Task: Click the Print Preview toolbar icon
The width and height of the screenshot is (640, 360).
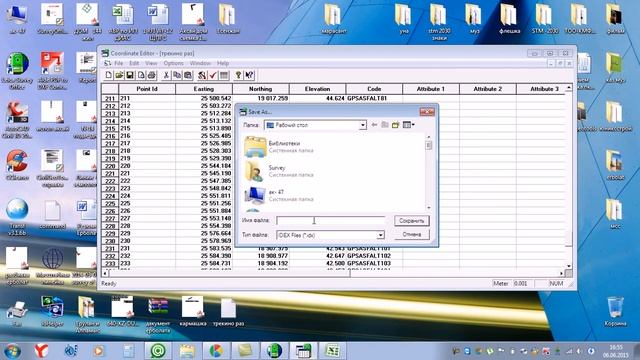Action: pyautogui.click(x=141, y=75)
